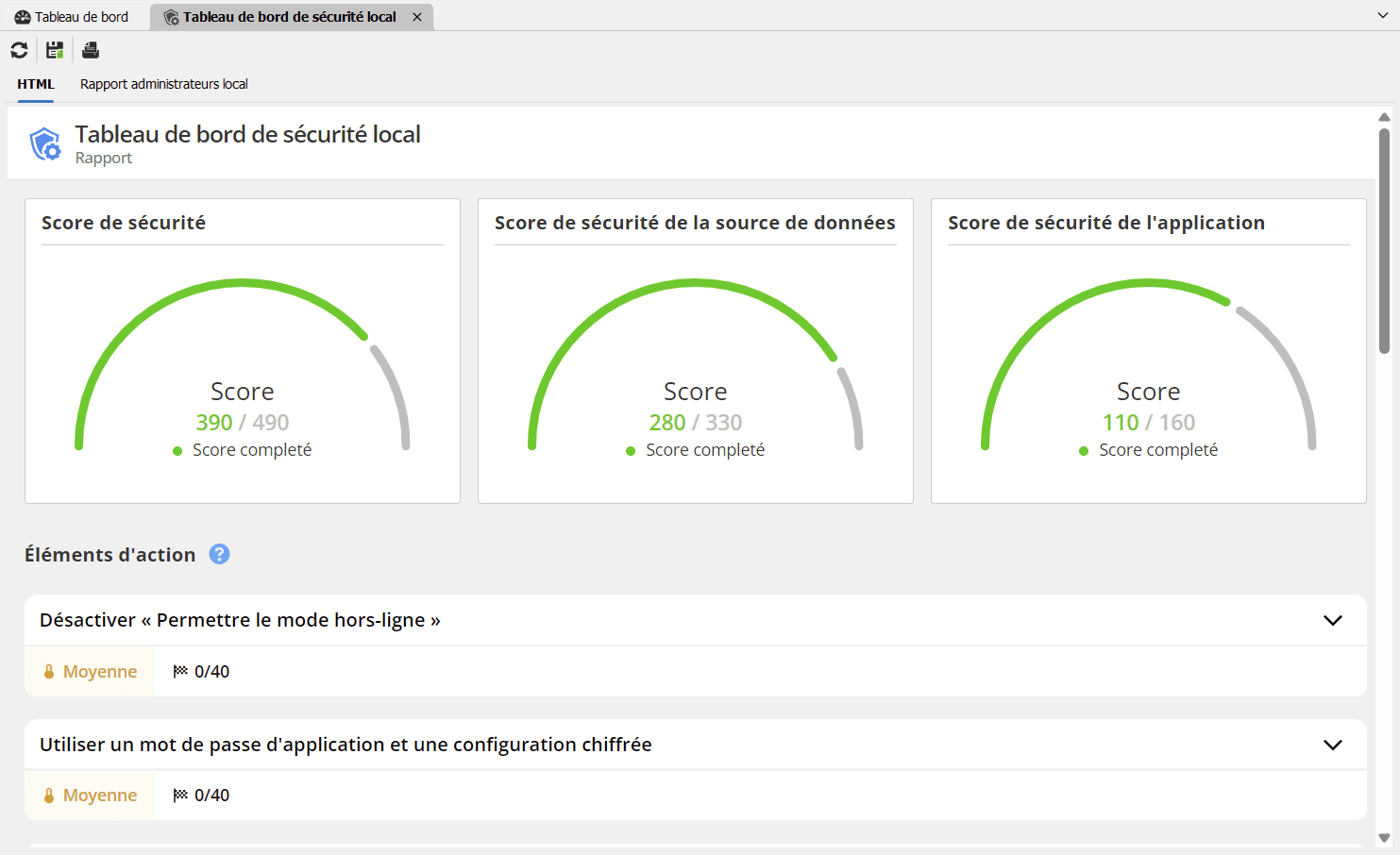Image resolution: width=1400 pixels, height=855 pixels.
Task: Click the data source security score gauge
Action: point(695,368)
